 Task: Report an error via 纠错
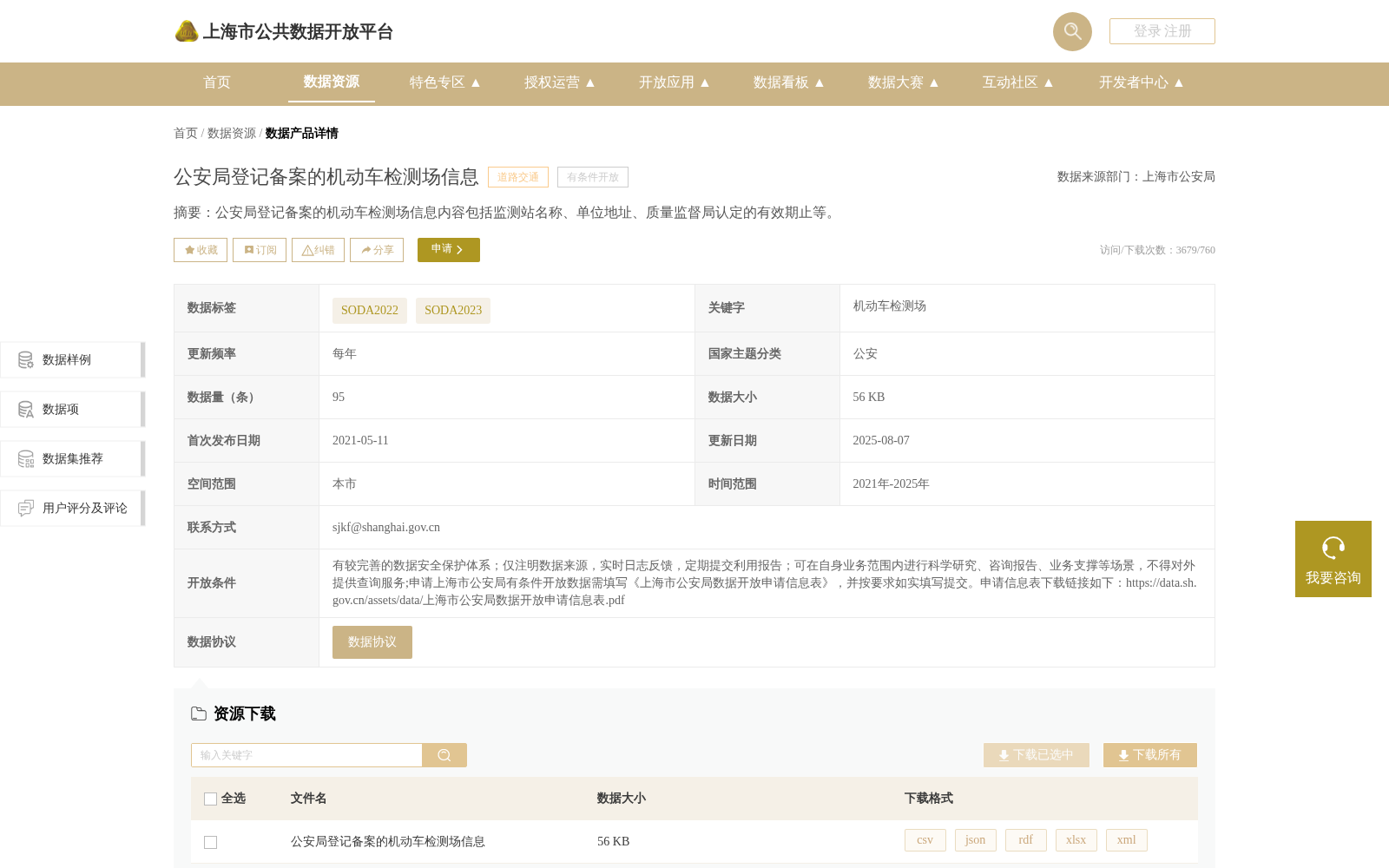pos(318,250)
